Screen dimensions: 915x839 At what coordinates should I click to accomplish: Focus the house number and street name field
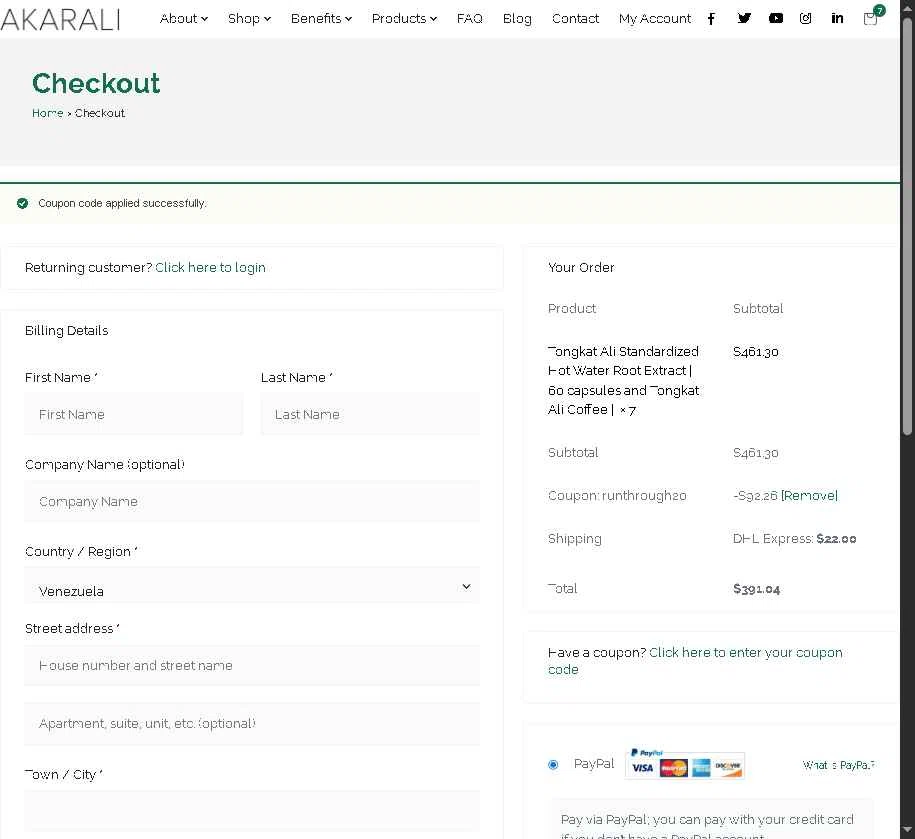point(252,665)
